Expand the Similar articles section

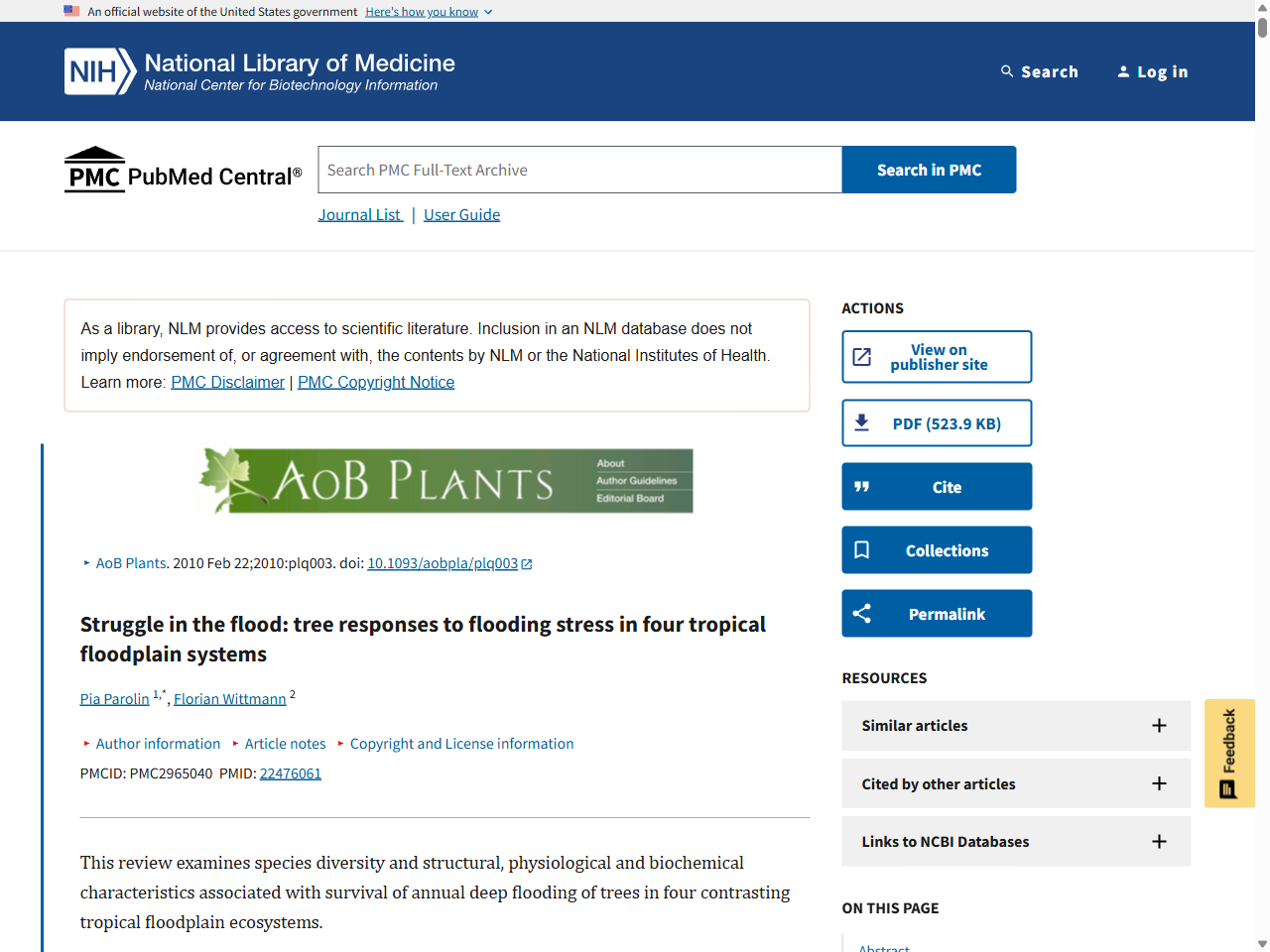tap(1159, 725)
